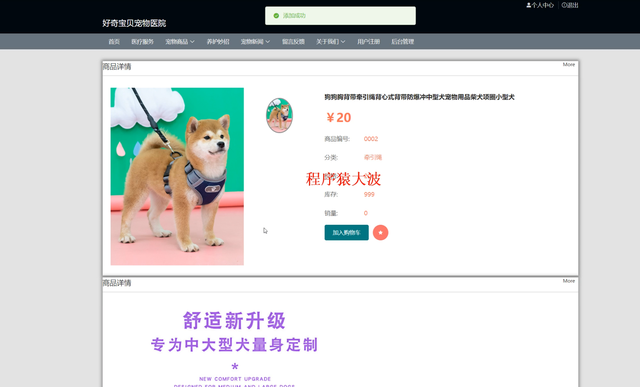Screen dimensions: 640x387
Task: Click the large Shiba Inu product image
Action: click(177, 176)
